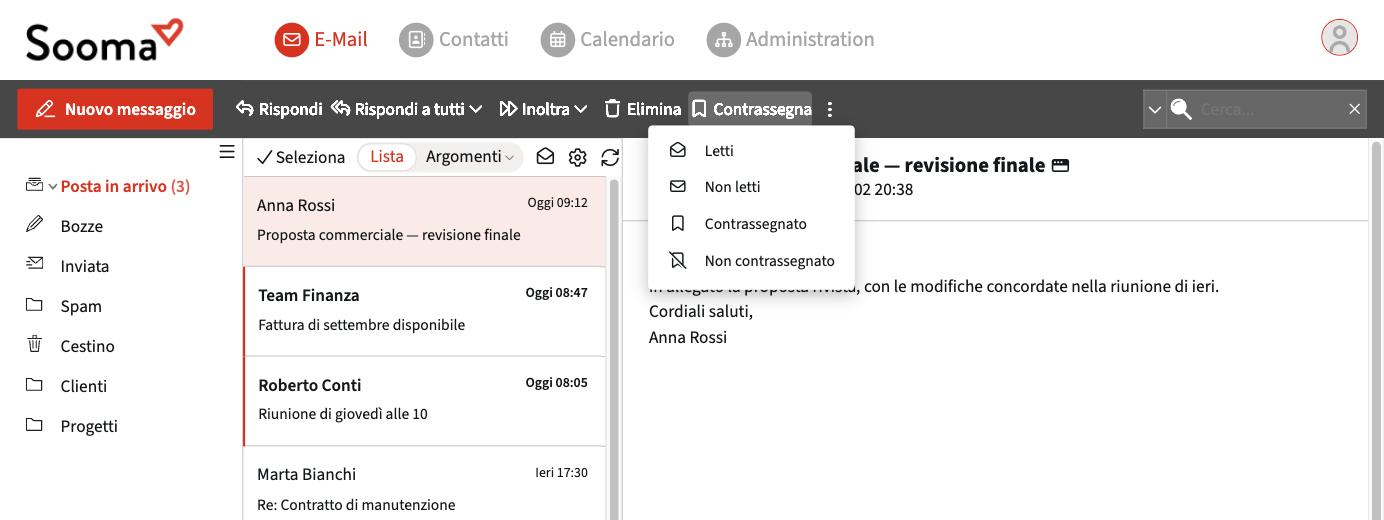Click the icon after the message subject title
Image resolution: width=1384 pixels, height=520 pixels.
(x=1061, y=165)
